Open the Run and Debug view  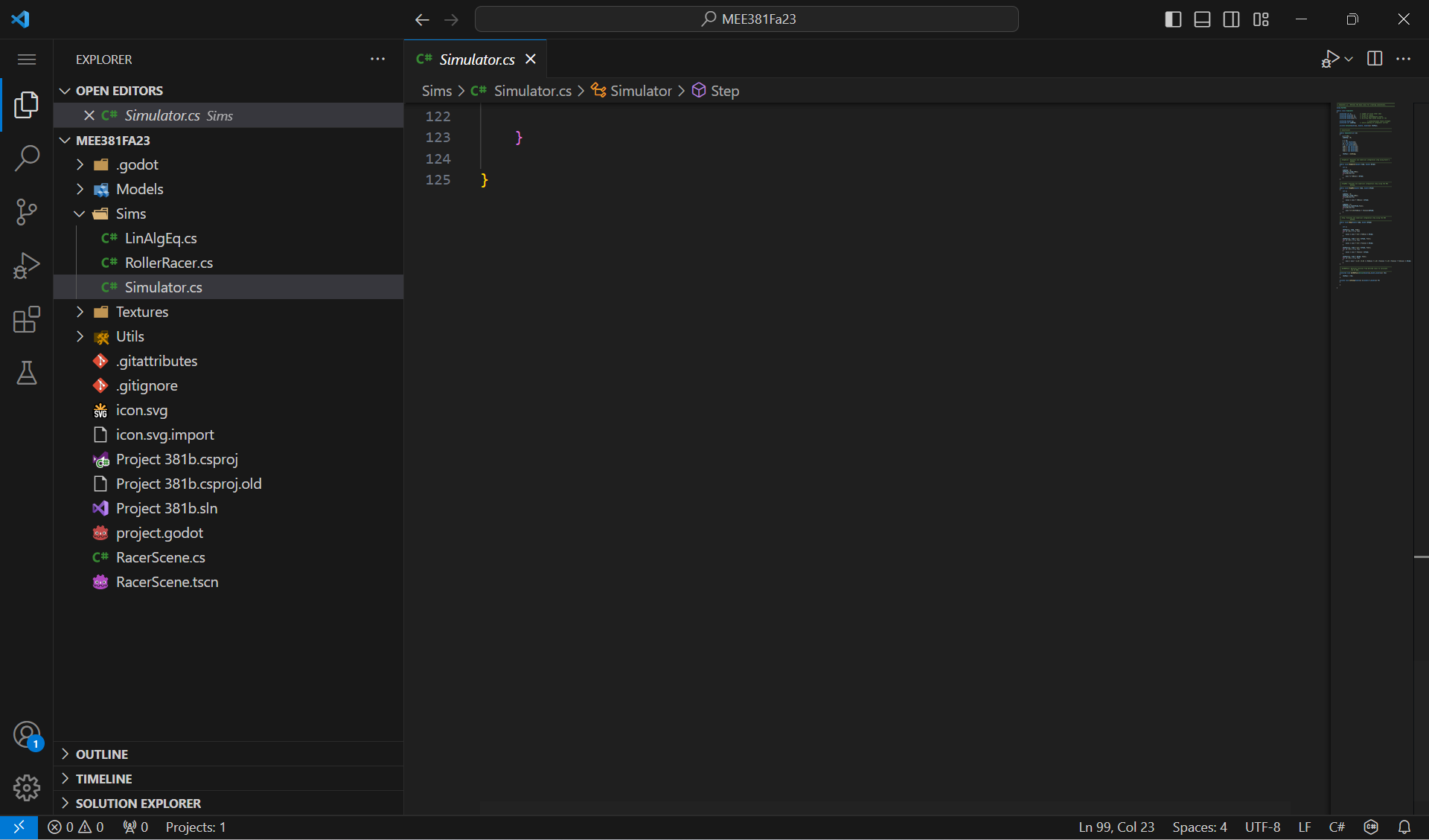[x=27, y=266]
